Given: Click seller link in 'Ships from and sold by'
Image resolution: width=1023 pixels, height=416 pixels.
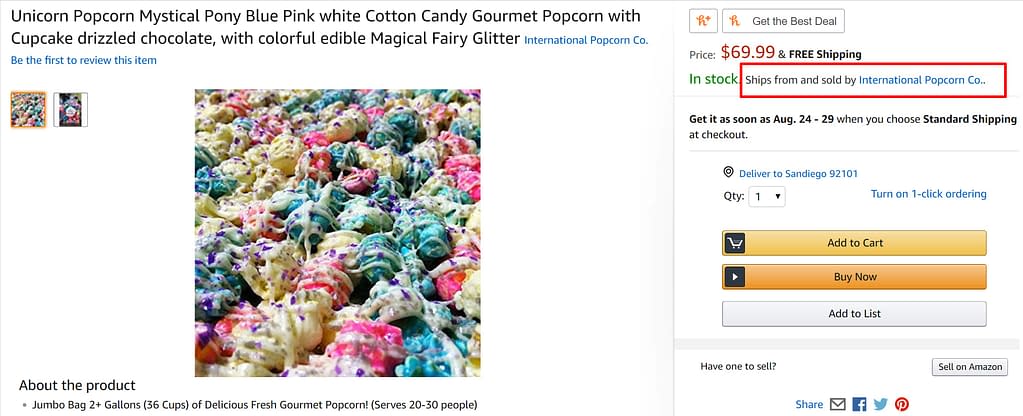Looking at the screenshot, I should point(921,79).
